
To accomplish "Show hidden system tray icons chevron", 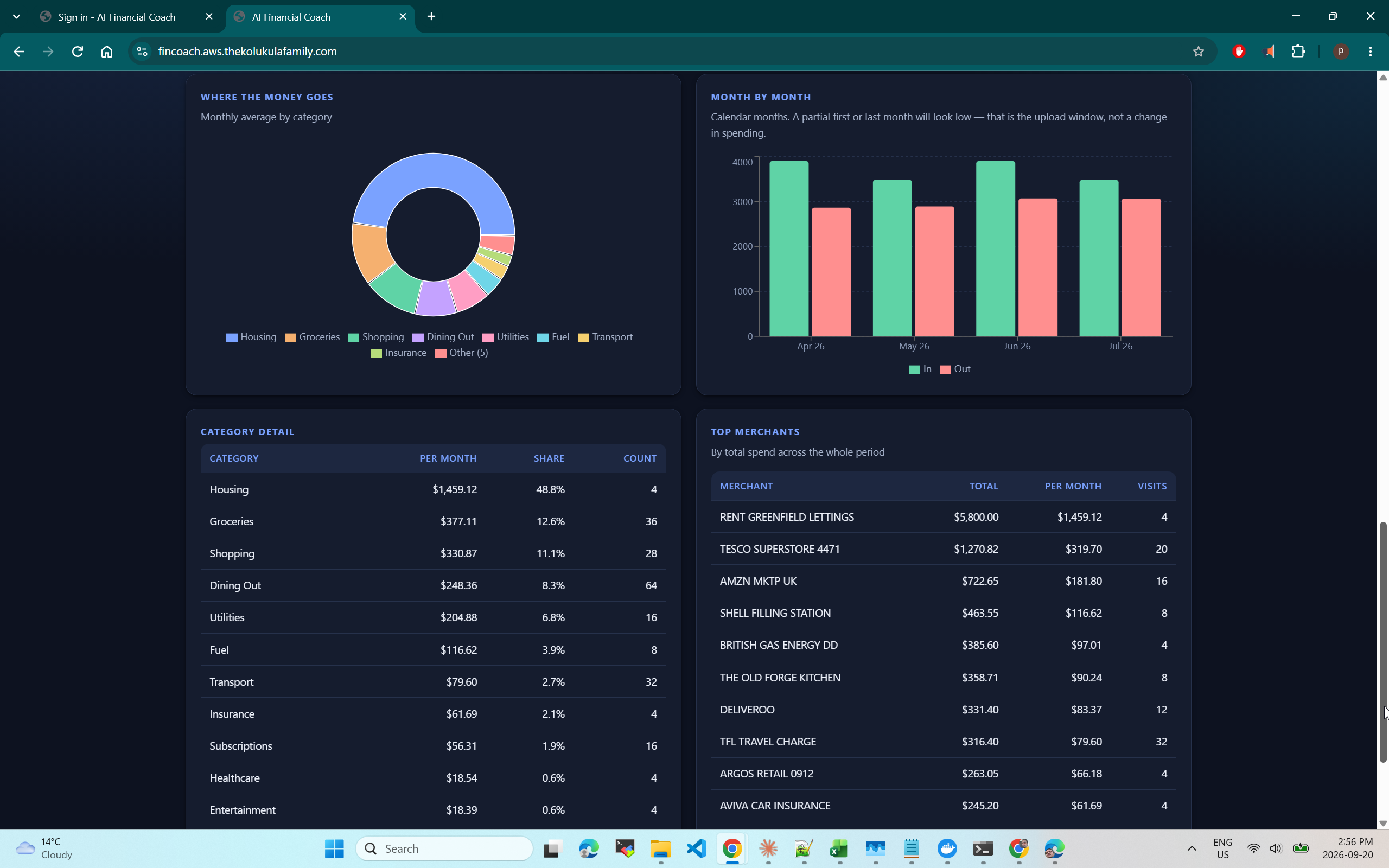I will (1192, 848).
